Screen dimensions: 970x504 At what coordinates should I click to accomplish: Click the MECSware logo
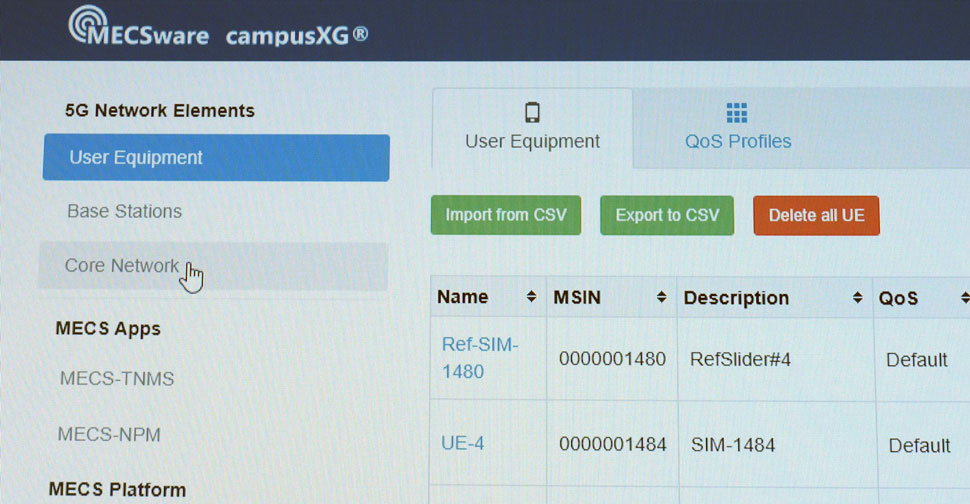coord(139,27)
